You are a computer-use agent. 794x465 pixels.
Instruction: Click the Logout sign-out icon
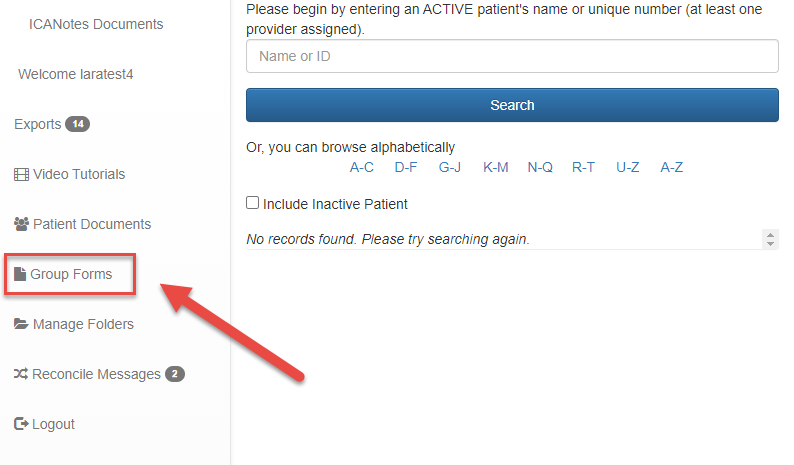21,424
